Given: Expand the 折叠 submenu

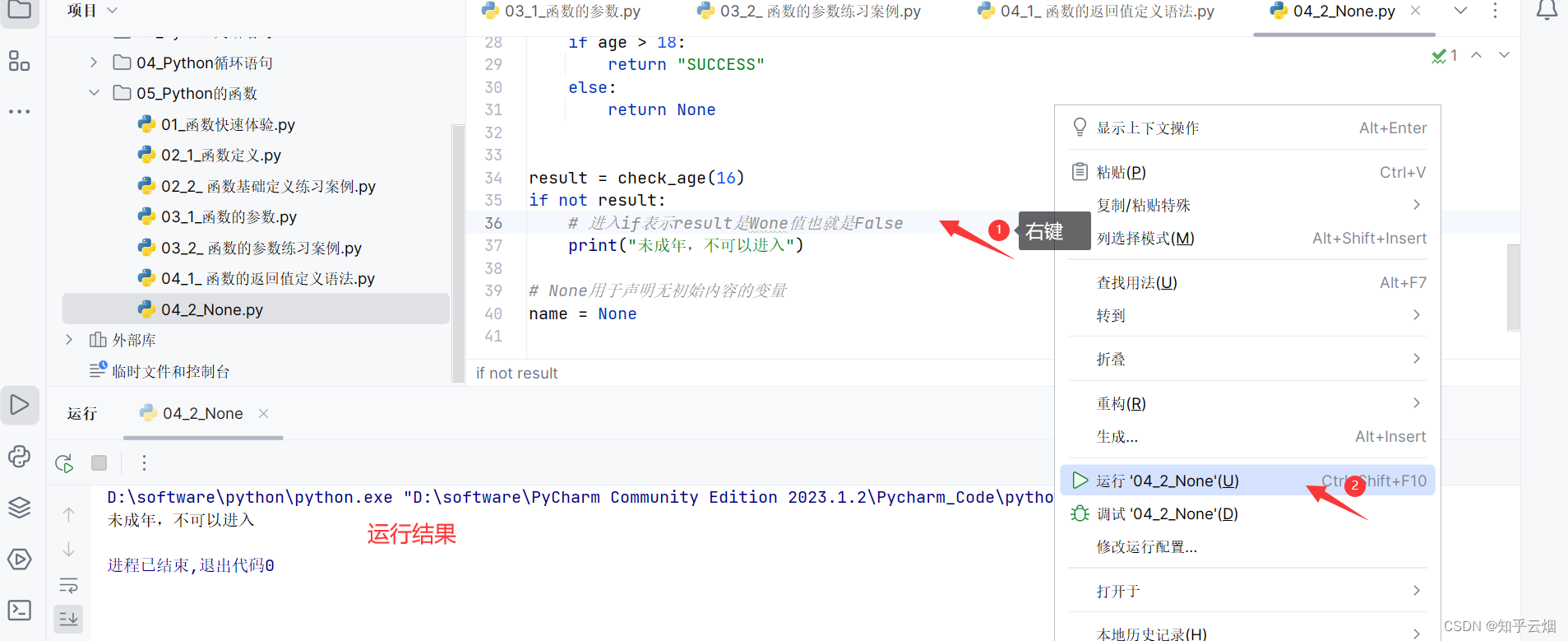Looking at the screenshot, I should tap(1416, 359).
